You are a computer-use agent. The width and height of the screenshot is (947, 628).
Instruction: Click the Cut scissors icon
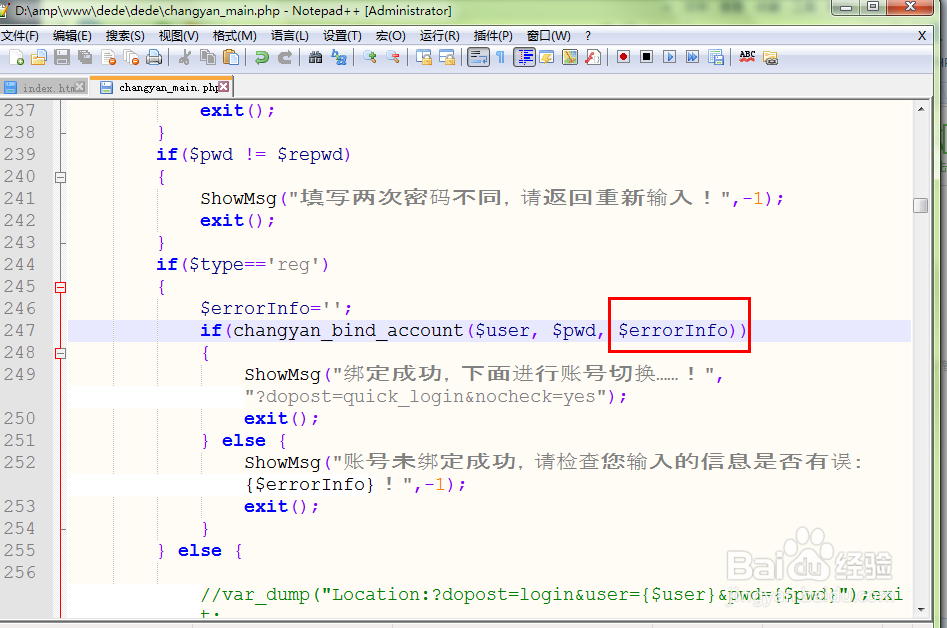click(185, 57)
